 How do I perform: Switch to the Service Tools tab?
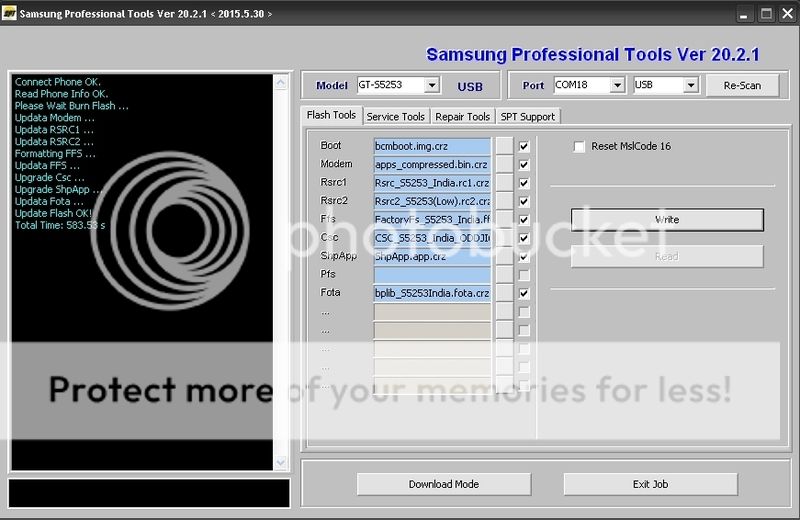coord(396,117)
